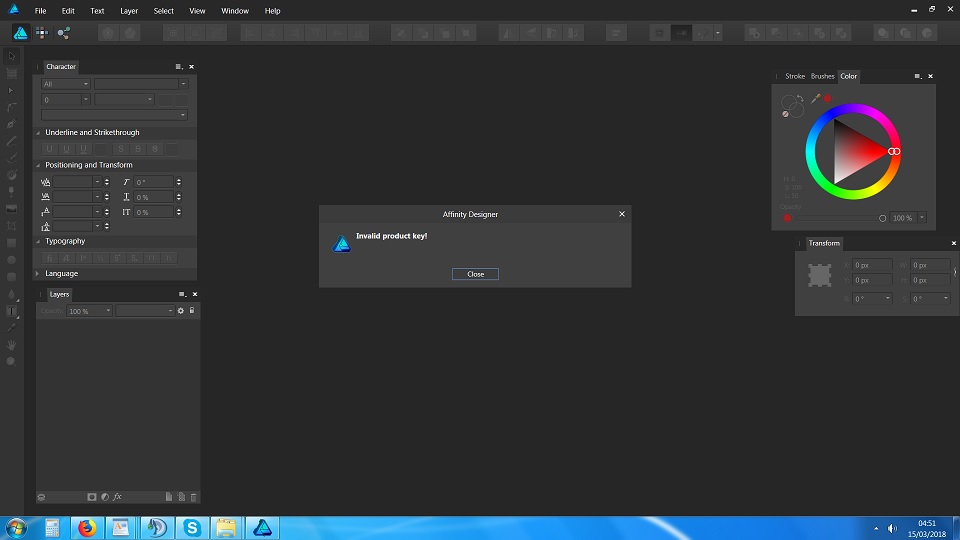
Task: Switch to the Stroke tab
Action: pos(795,76)
